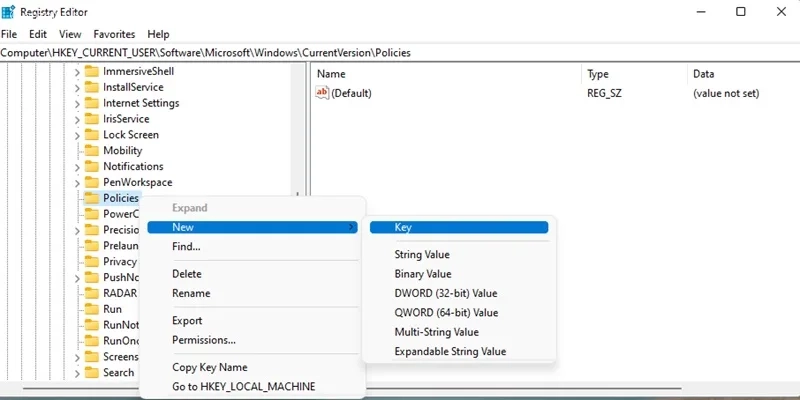Choose Key from the New submenu
This screenshot has height=400, width=800.
403,228
